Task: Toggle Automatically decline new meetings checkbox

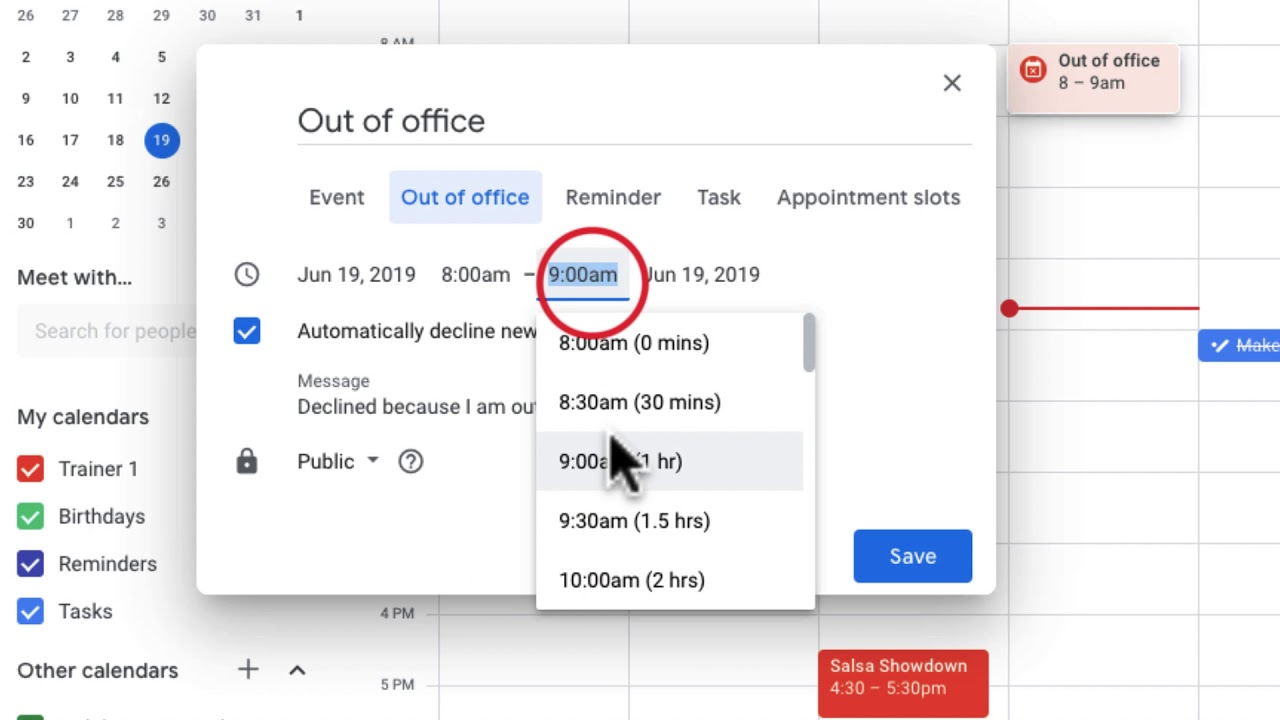Action: point(246,331)
